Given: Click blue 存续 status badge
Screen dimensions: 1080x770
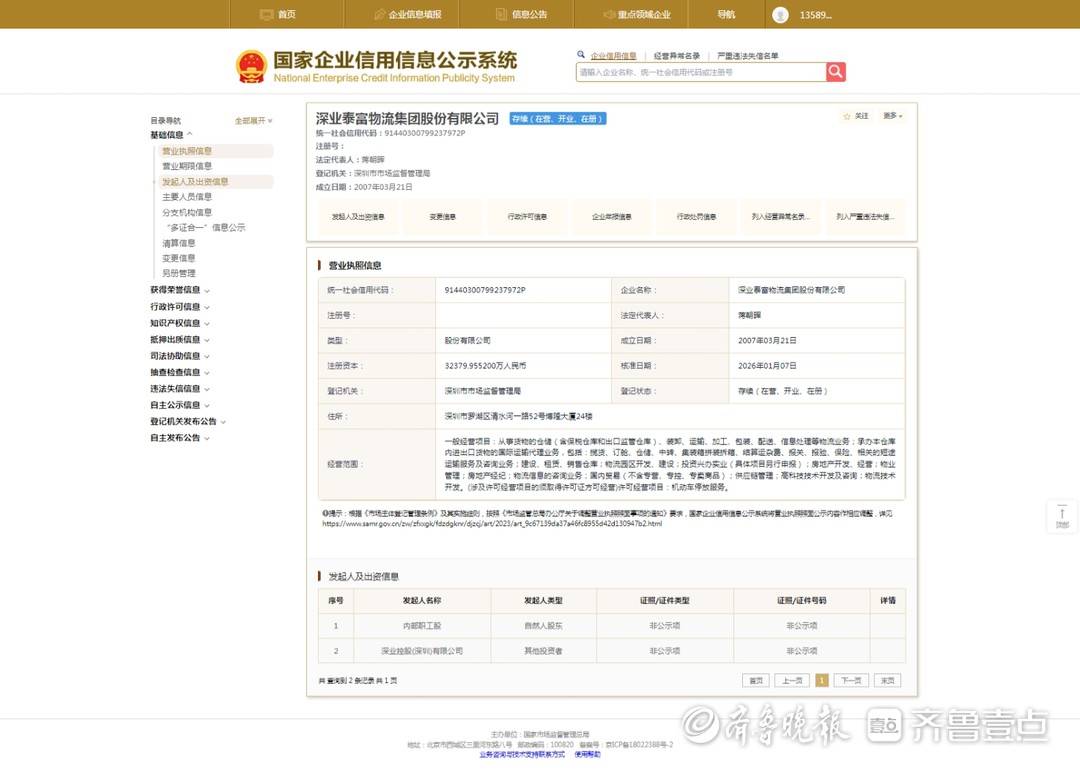Looking at the screenshot, I should [x=558, y=118].
